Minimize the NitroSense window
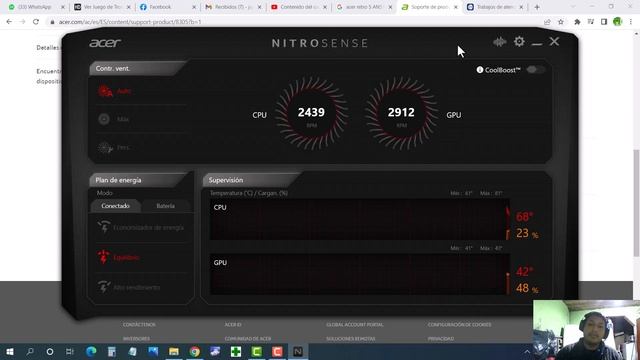 pyautogui.click(x=537, y=42)
